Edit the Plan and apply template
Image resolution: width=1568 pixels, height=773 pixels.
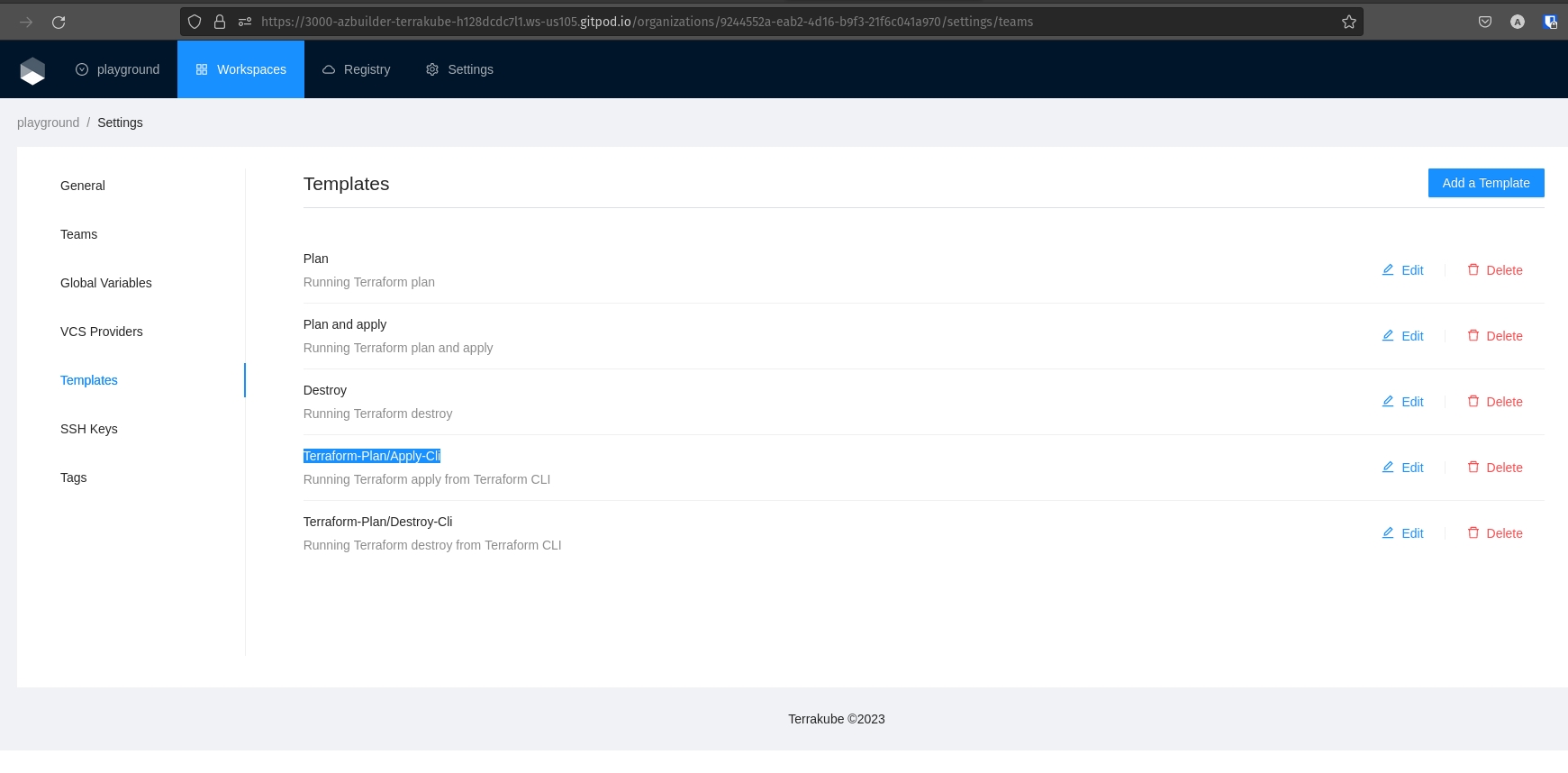pyautogui.click(x=1402, y=336)
